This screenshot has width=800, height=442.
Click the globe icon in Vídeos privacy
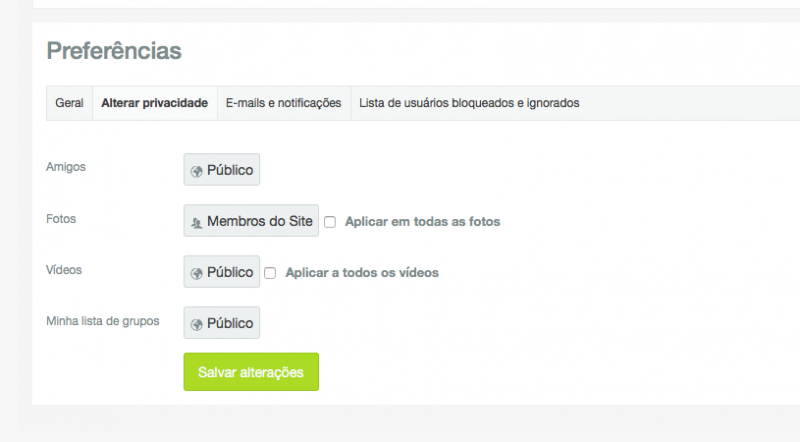(196, 274)
